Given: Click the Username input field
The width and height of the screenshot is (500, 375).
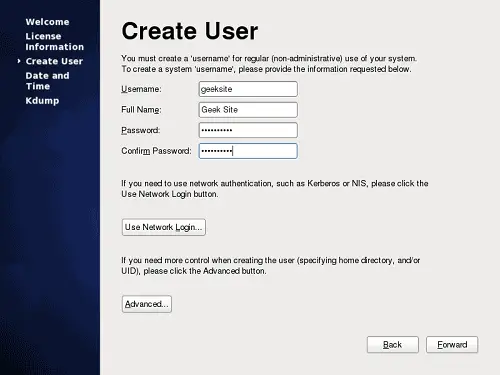Looking at the screenshot, I should click(x=248, y=89).
